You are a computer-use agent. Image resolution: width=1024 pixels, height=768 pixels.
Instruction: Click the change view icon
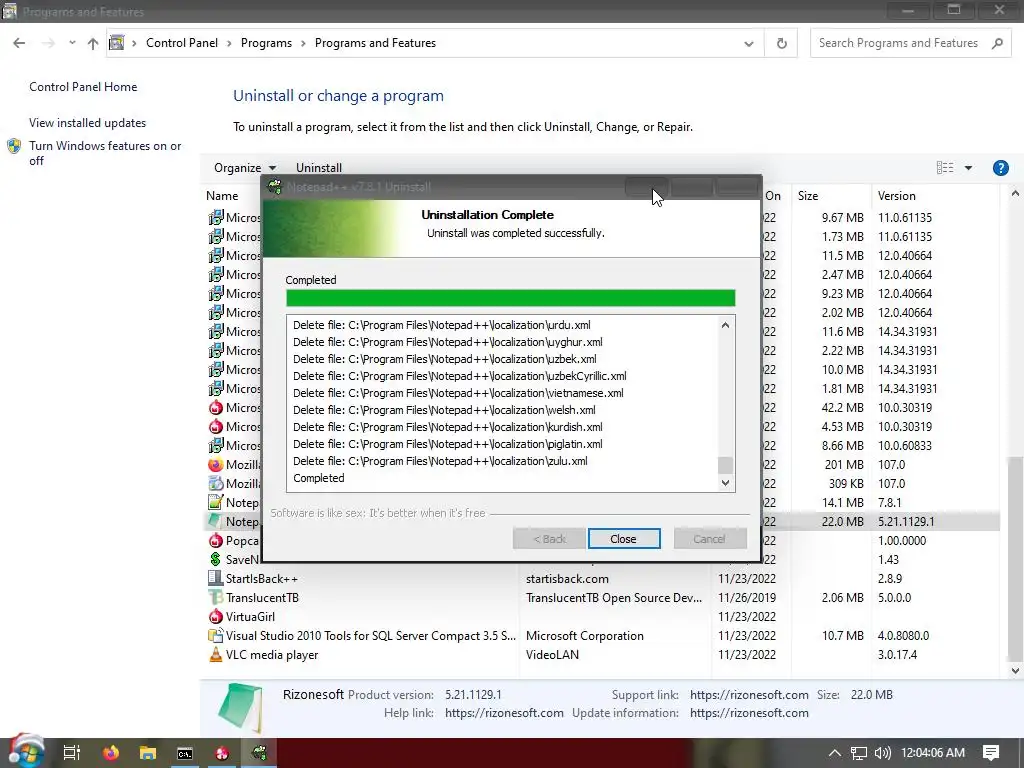tap(944, 168)
